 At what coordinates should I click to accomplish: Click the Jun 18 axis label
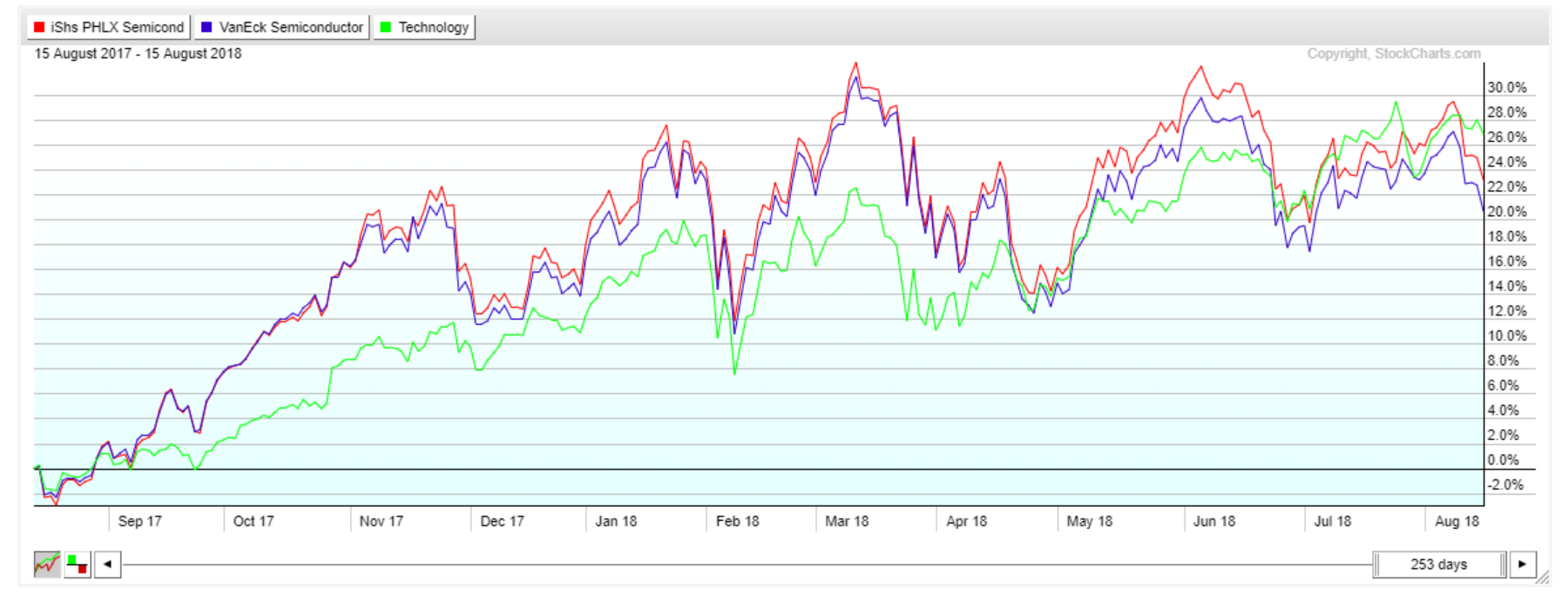pos(1214,521)
